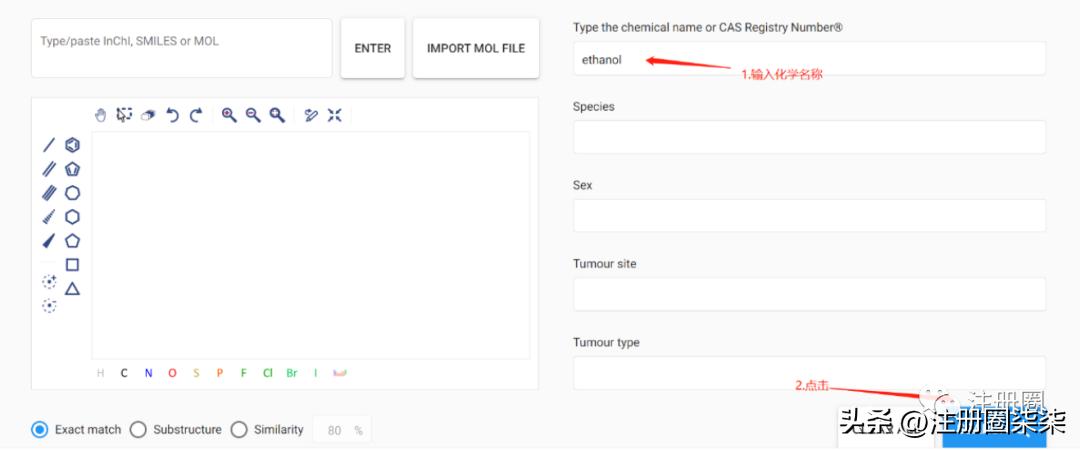Pick the red Oxygen atom
Image resolution: width=1080 pixels, height=450 pixels.
172,374
